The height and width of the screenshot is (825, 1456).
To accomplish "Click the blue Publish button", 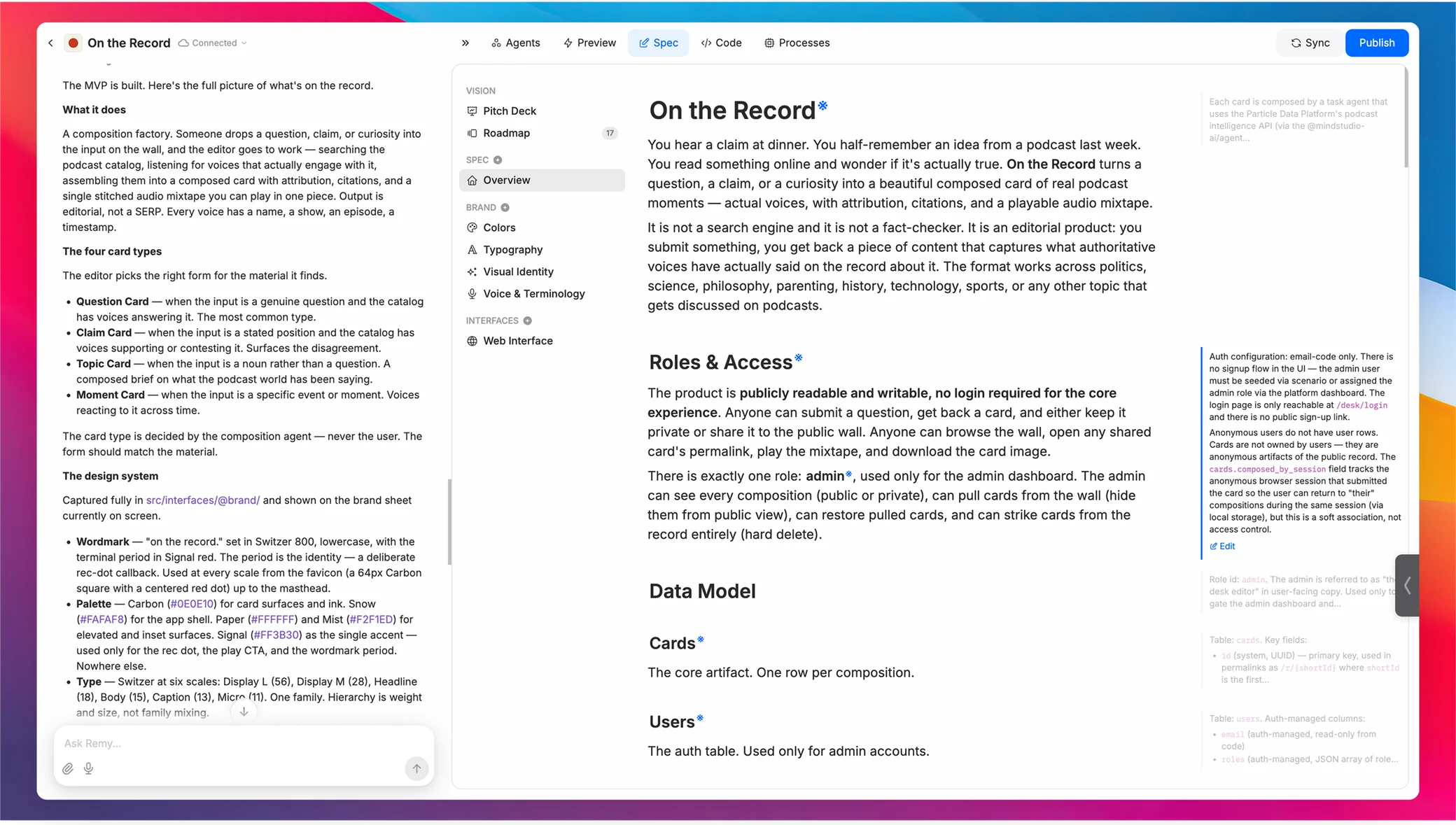I will pyautogui.click(x=1376, y=43).
